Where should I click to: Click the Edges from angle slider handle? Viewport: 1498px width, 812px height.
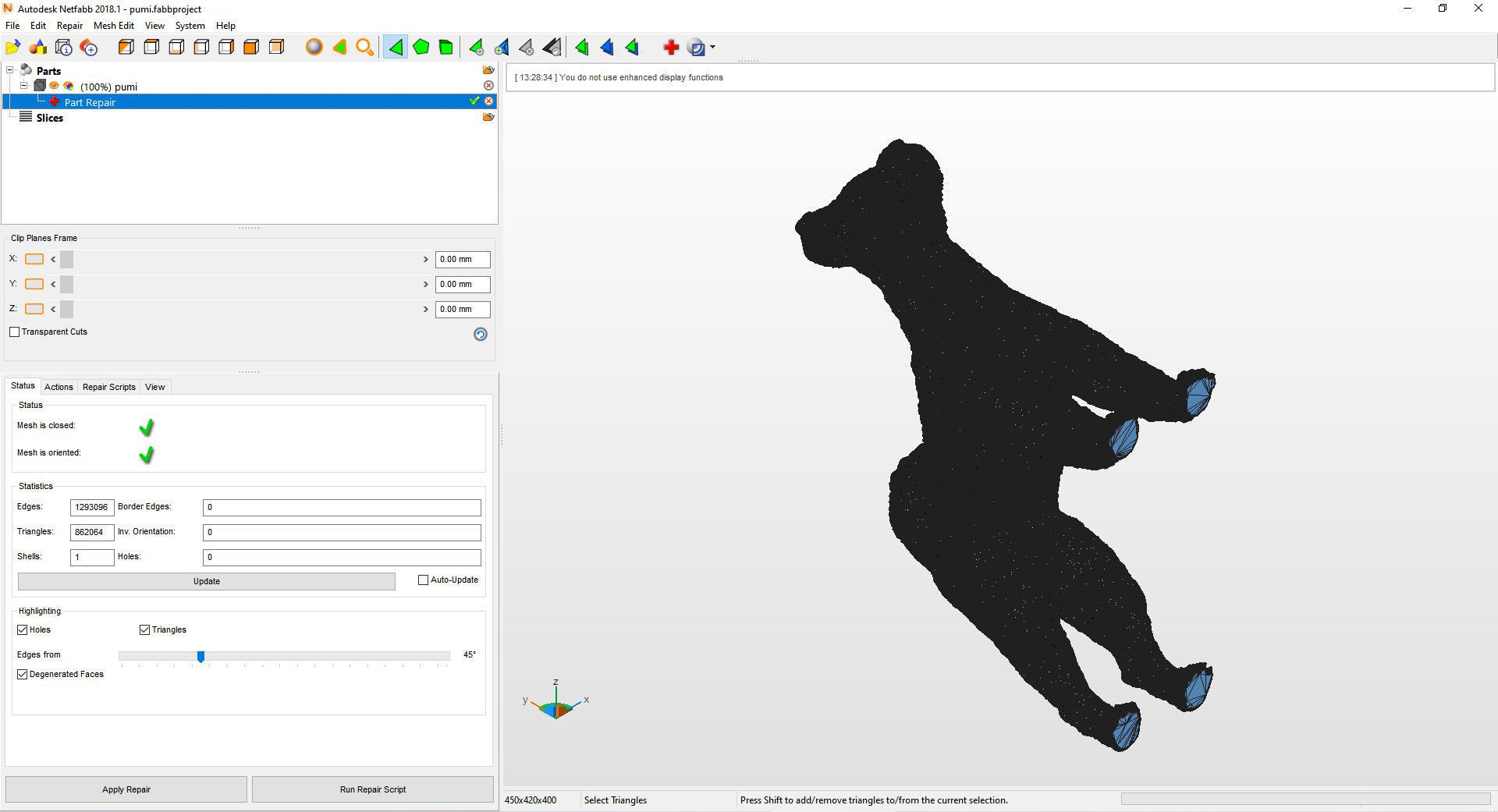pyautogui.click(x=201, y=657)
